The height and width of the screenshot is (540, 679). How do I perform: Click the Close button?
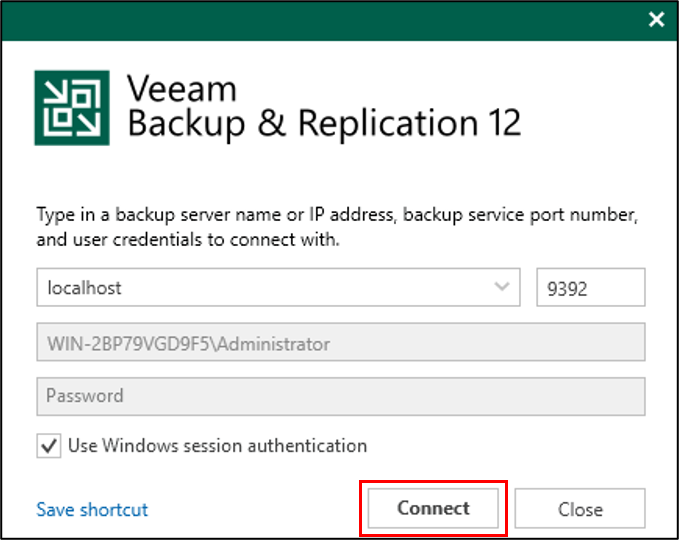tap(580, 508)
